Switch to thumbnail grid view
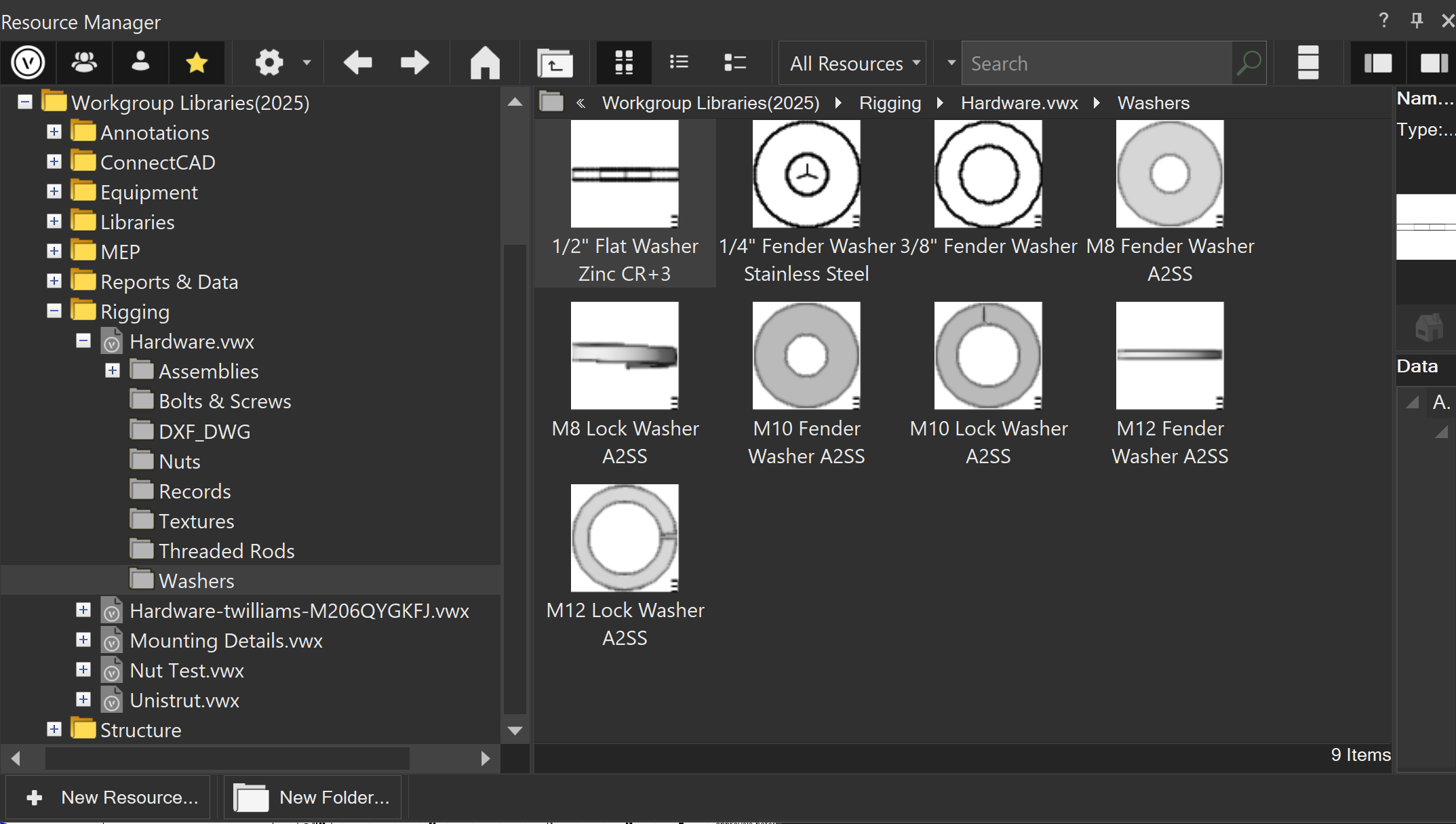This screenshot has height=824, width=1456. (623, 62)
